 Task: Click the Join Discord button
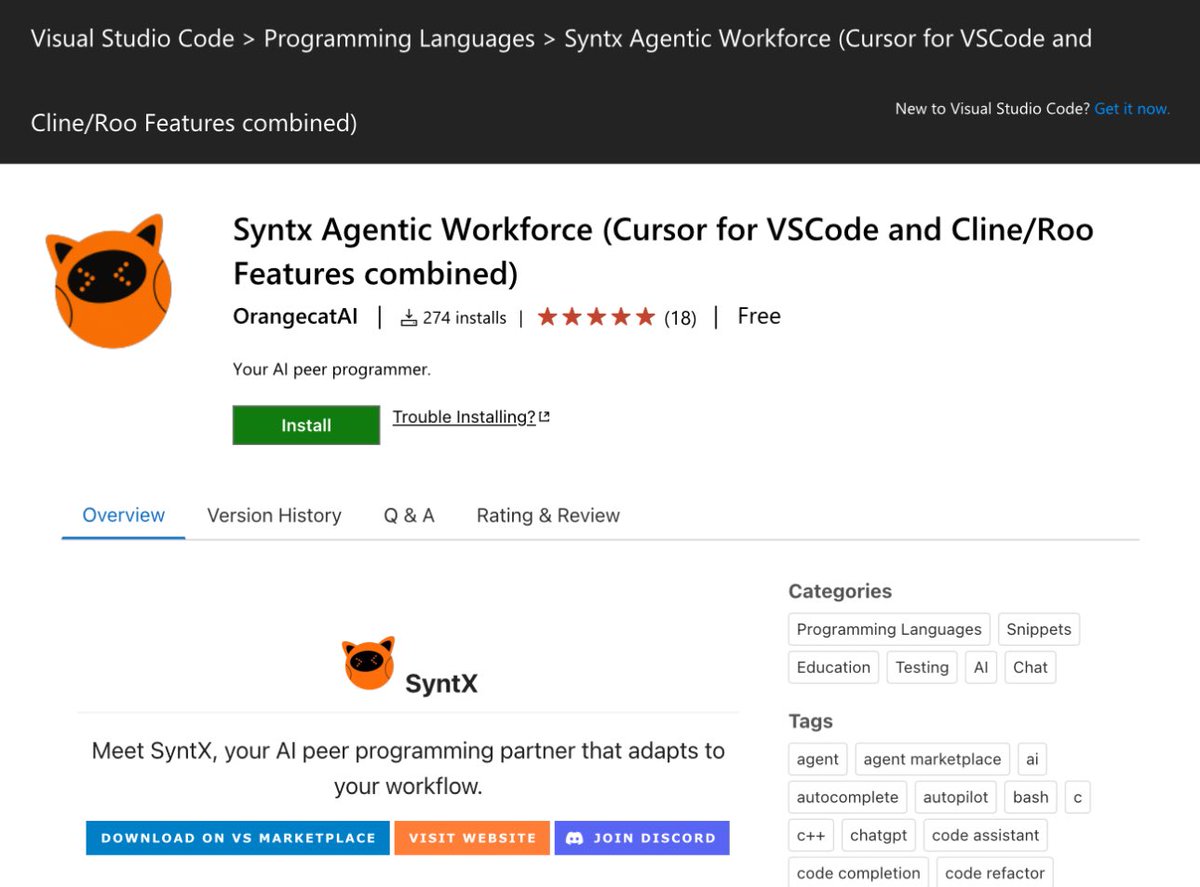[642, 838]
